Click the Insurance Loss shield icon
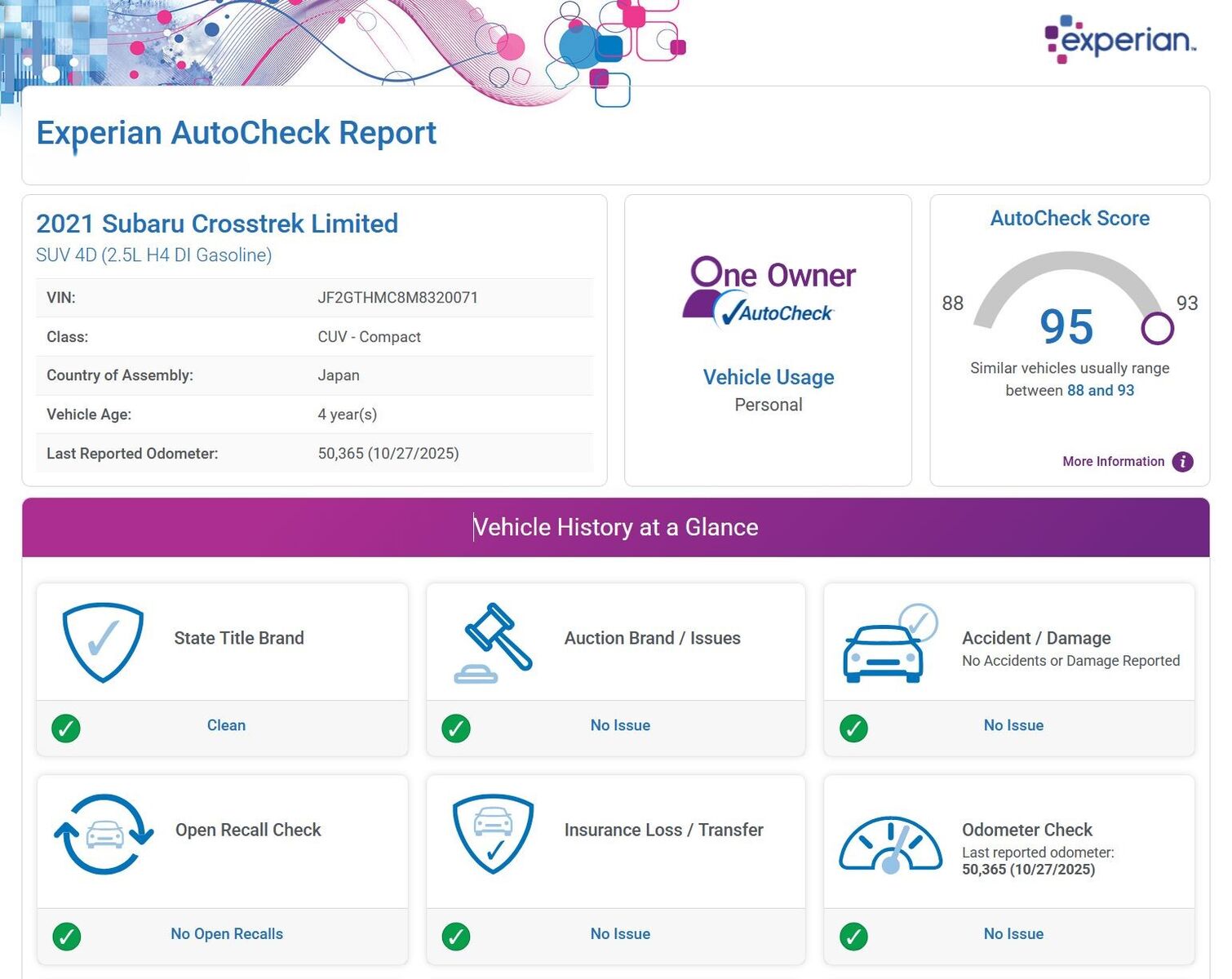1232x979 pixels. click(x=493, y=834)
